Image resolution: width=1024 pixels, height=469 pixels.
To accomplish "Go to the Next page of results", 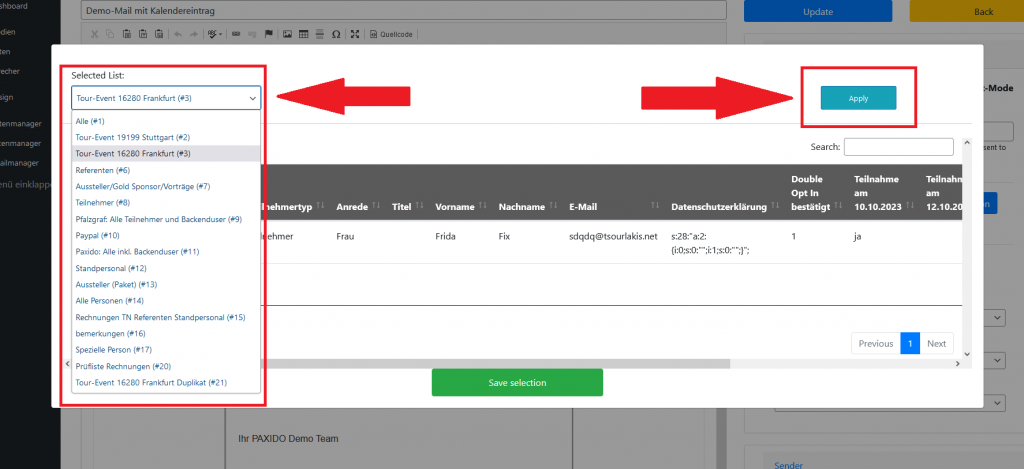I will point(936,343).
